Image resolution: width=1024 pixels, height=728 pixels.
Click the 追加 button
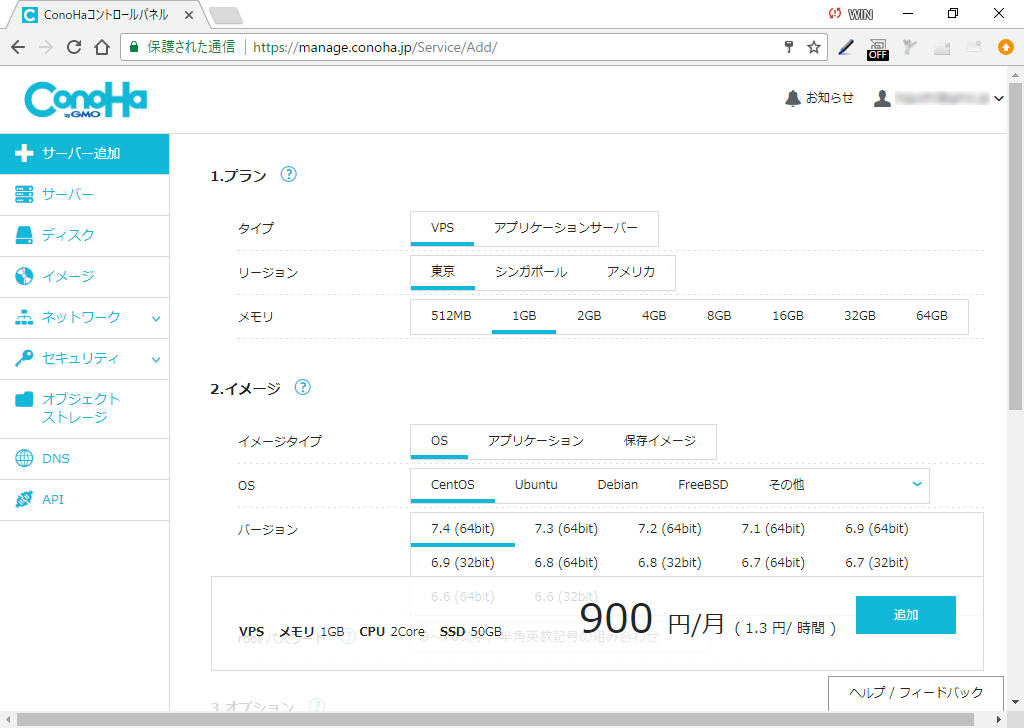point(906,614)
